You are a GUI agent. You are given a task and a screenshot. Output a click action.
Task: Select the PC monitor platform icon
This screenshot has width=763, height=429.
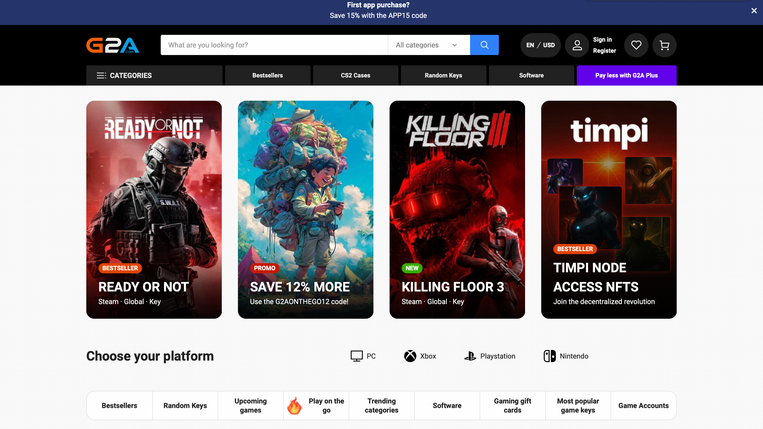point(357,356)
